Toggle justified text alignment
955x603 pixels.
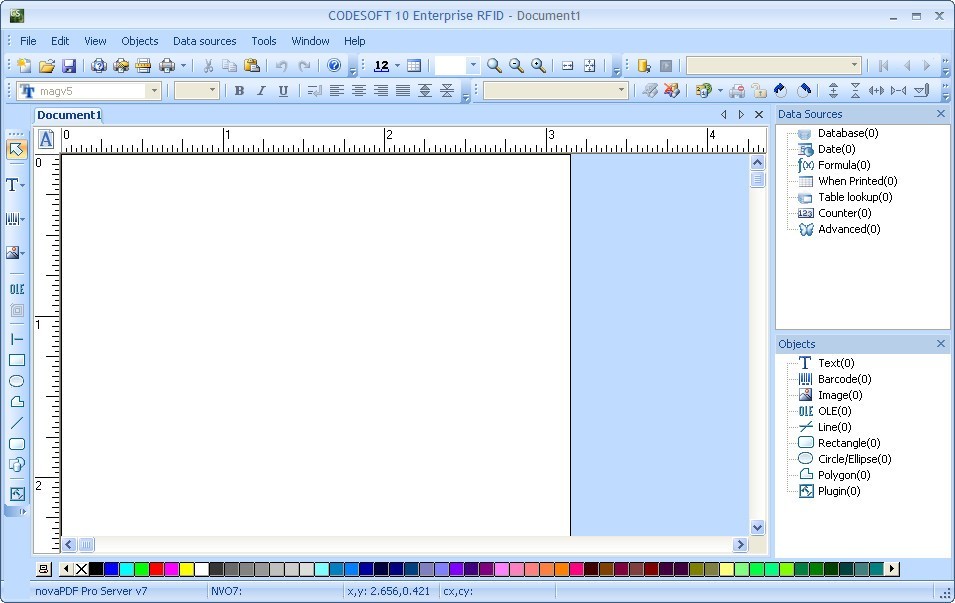403,91
